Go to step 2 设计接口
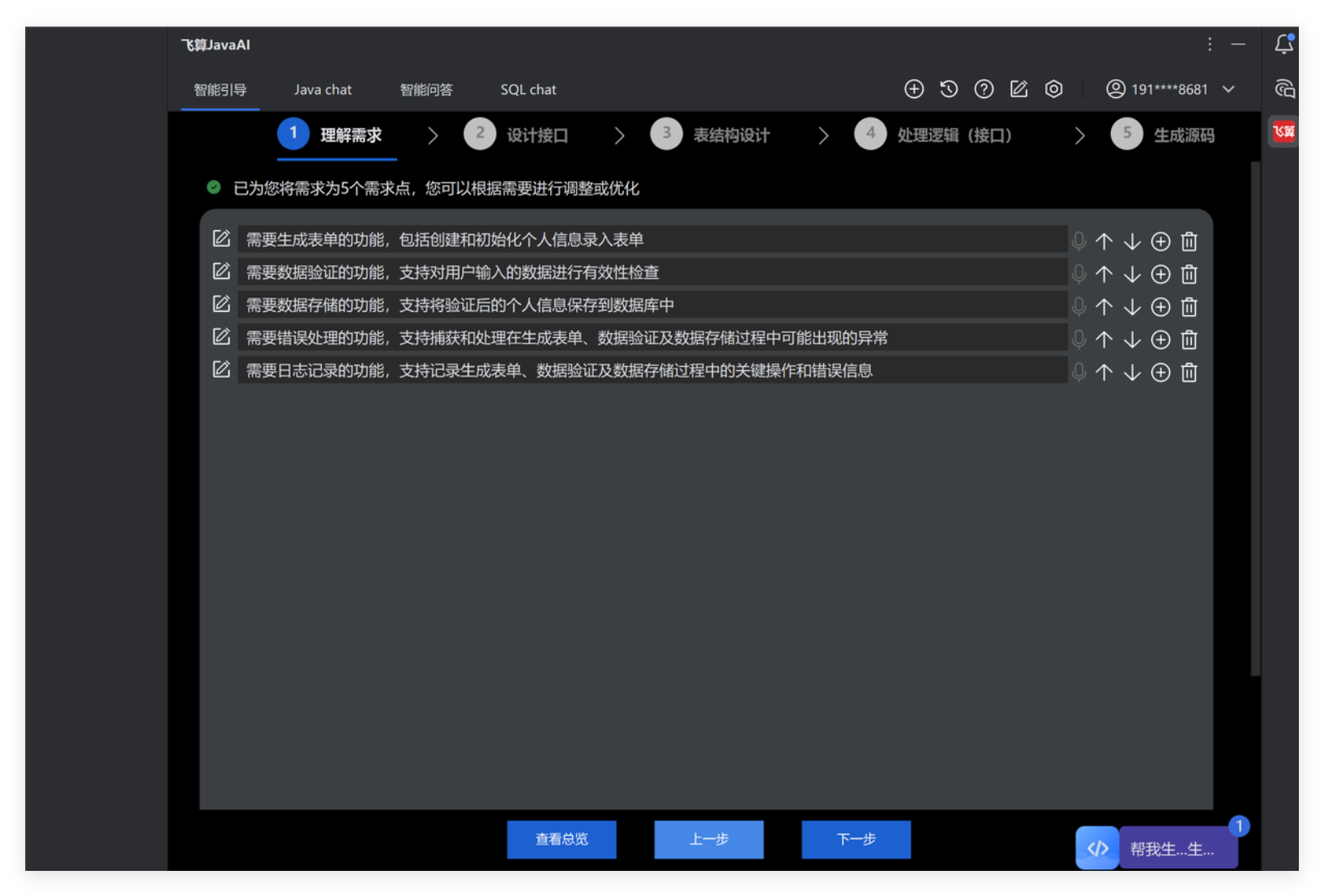The width and height of the screenshot is (1324, 896). coord(516,135)
